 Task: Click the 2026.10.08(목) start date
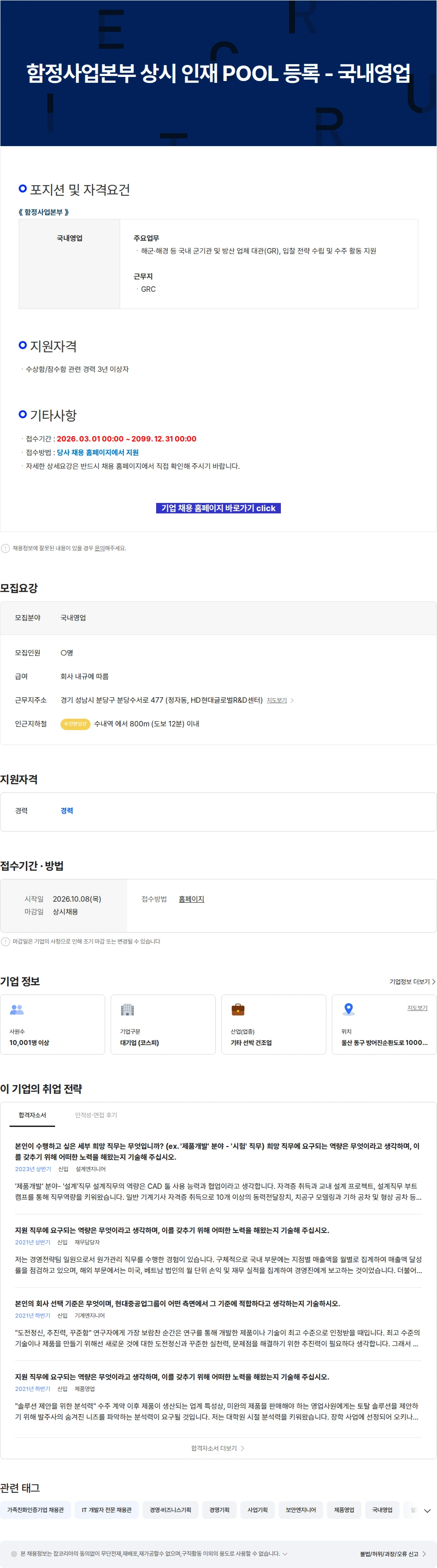pos(76,898)
